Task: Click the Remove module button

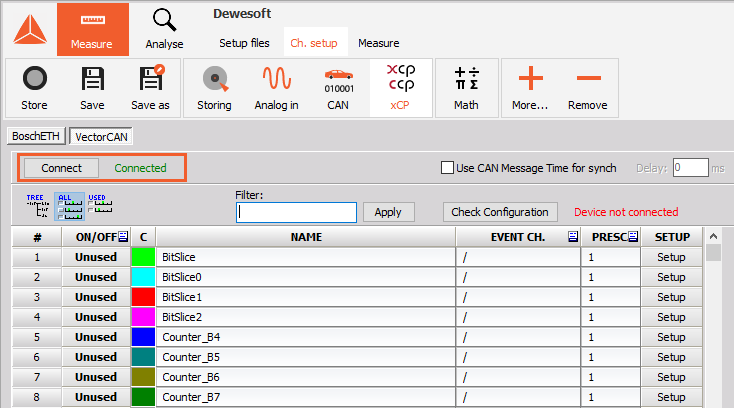Action: 588,88
